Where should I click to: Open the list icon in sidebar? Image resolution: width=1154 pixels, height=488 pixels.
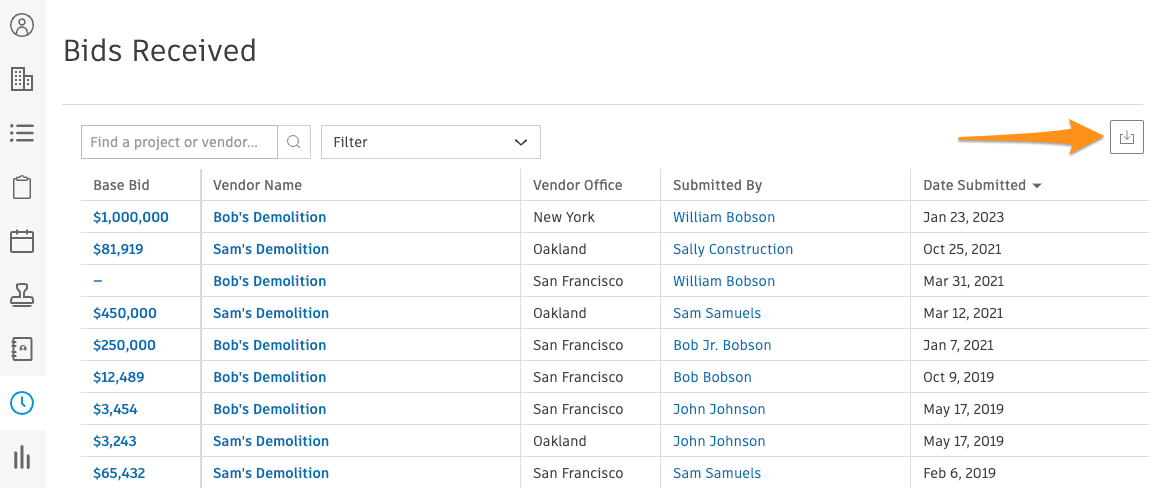coord(22,133)
